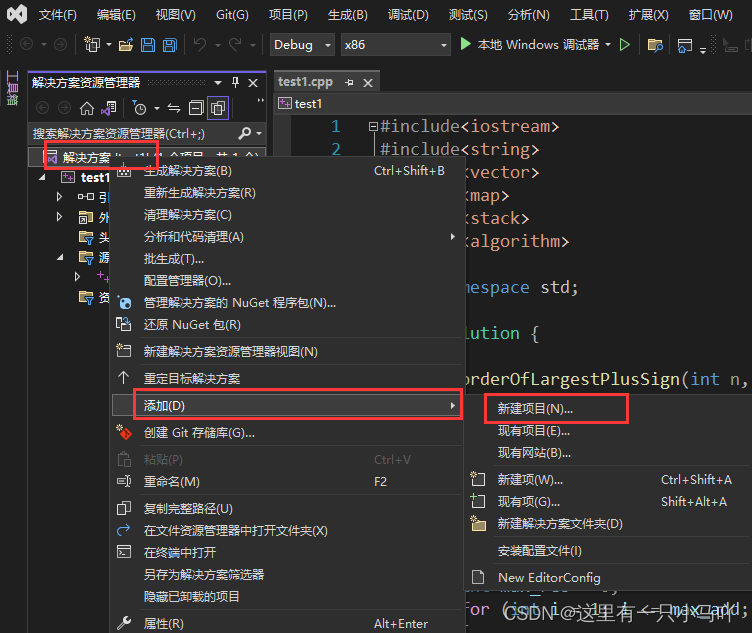Choose 还原 NuGet 包(R)
Viewport: 752px width, 633px height.
pyautogui.click(x=288, y=325)
